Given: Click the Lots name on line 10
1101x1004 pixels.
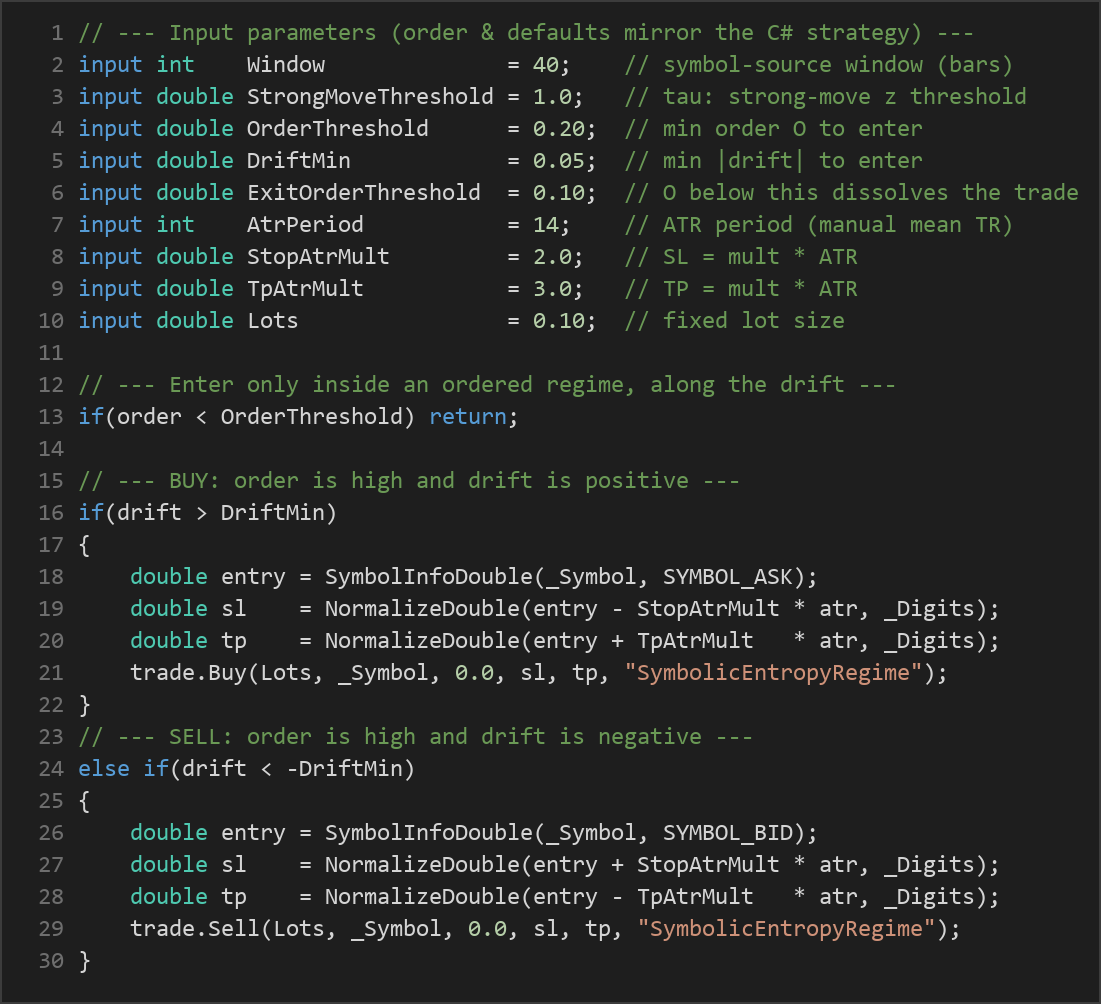Looking at the screenshot, I should [x=272, y=320].
